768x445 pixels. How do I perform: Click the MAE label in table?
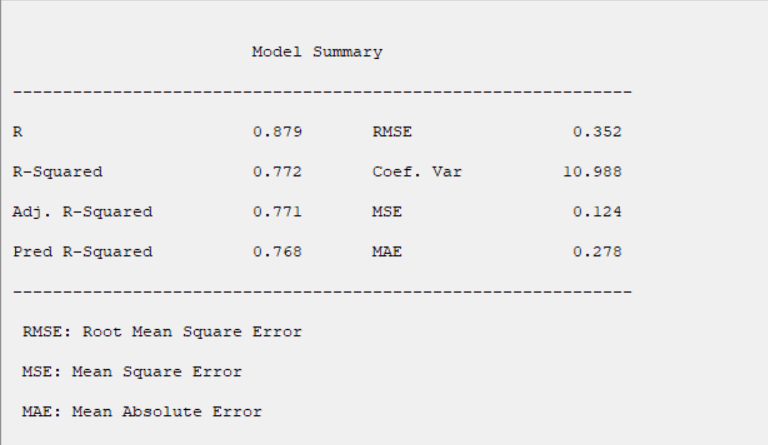(x=387, y=252)
